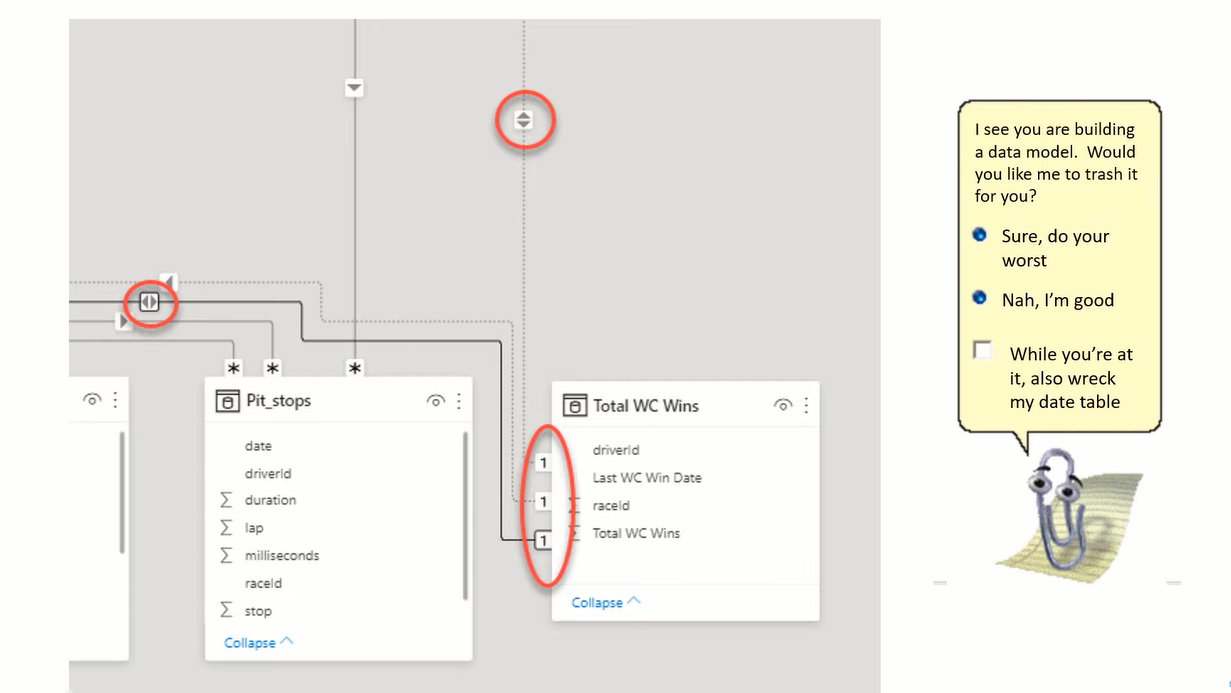Click the Total WC Wins table icon

575,405
